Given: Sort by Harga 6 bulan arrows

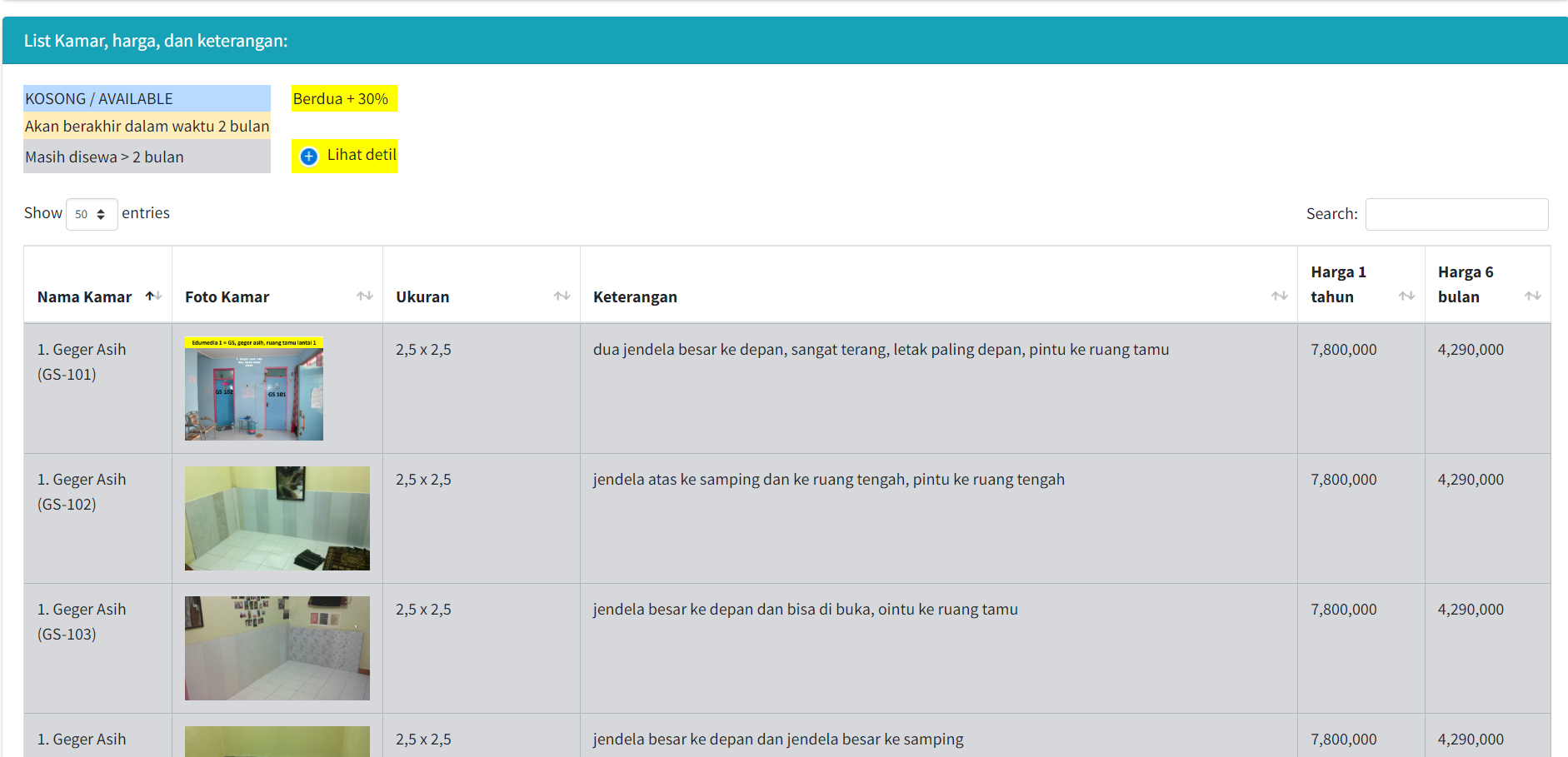Looking at the screenshot, I should tap(1532, 296).
